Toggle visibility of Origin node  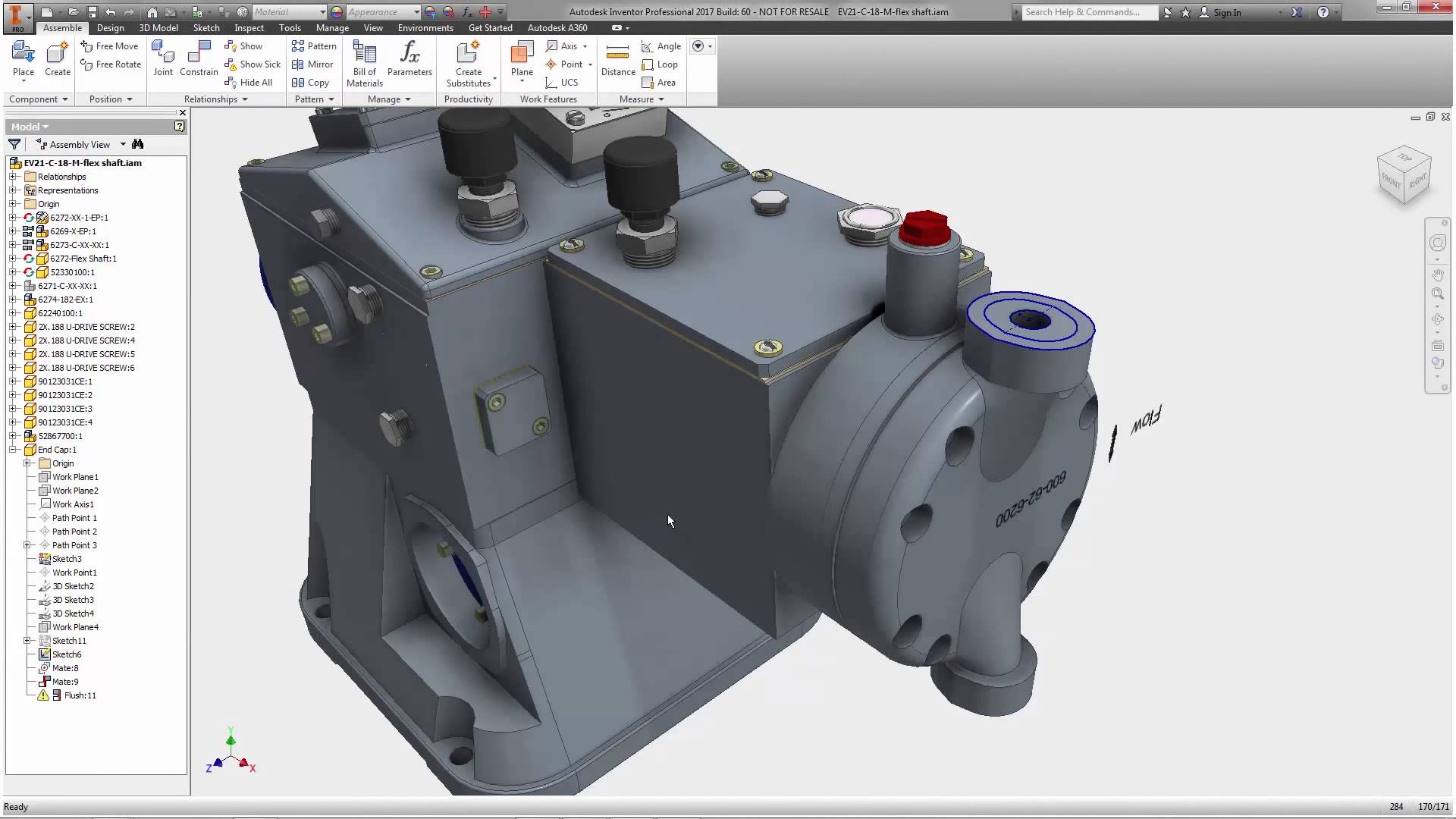click(x=14, y=204)
